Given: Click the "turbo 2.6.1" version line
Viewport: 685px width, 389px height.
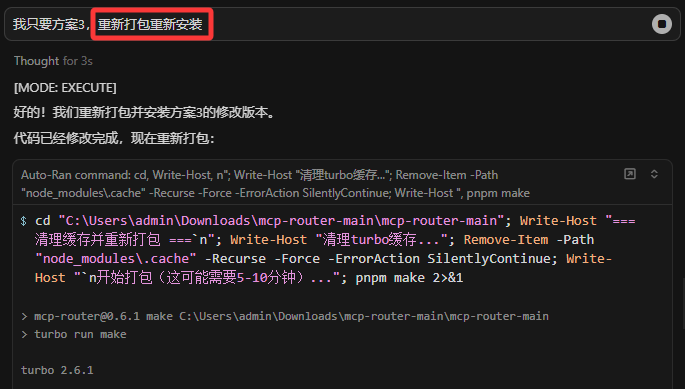Looking at the screenshot, I should pyautogui.click(x=57, y=370).
